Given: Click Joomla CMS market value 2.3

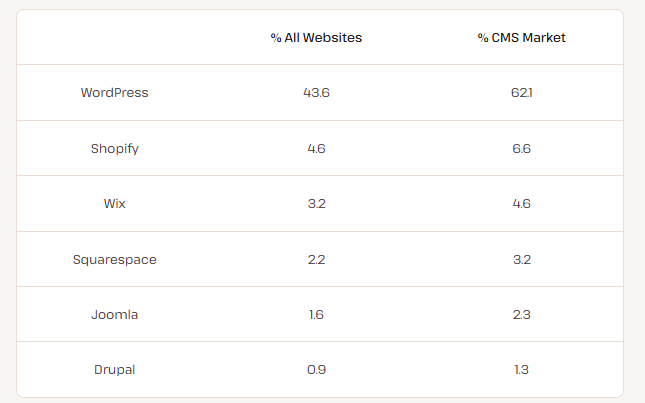Looking at the screenshot, I should [x=521, y=315].
